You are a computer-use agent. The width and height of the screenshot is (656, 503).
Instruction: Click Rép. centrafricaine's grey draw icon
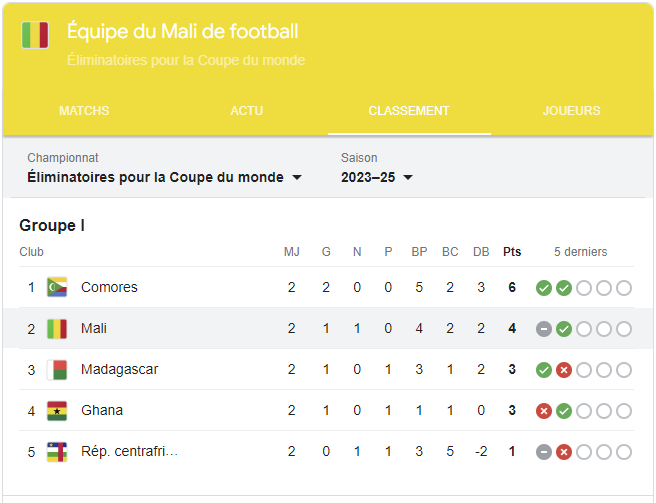pyautogui.click(x=543, y=452)
